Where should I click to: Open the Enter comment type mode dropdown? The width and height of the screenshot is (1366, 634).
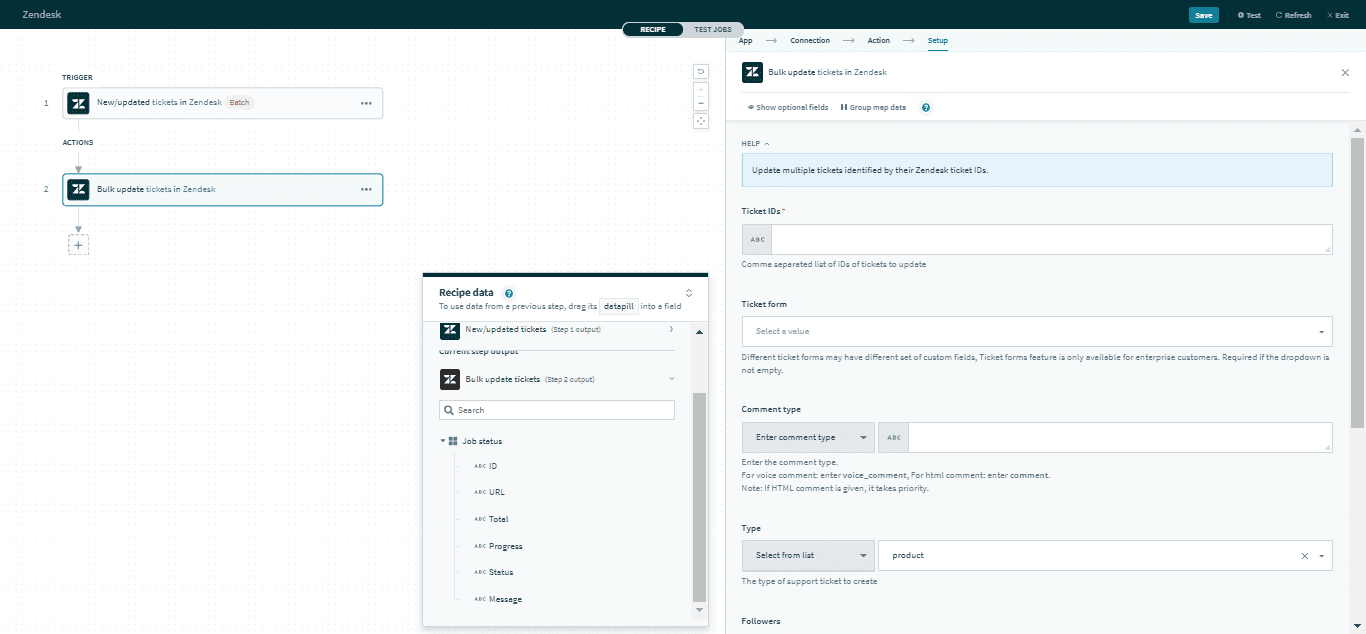[808, 438]
